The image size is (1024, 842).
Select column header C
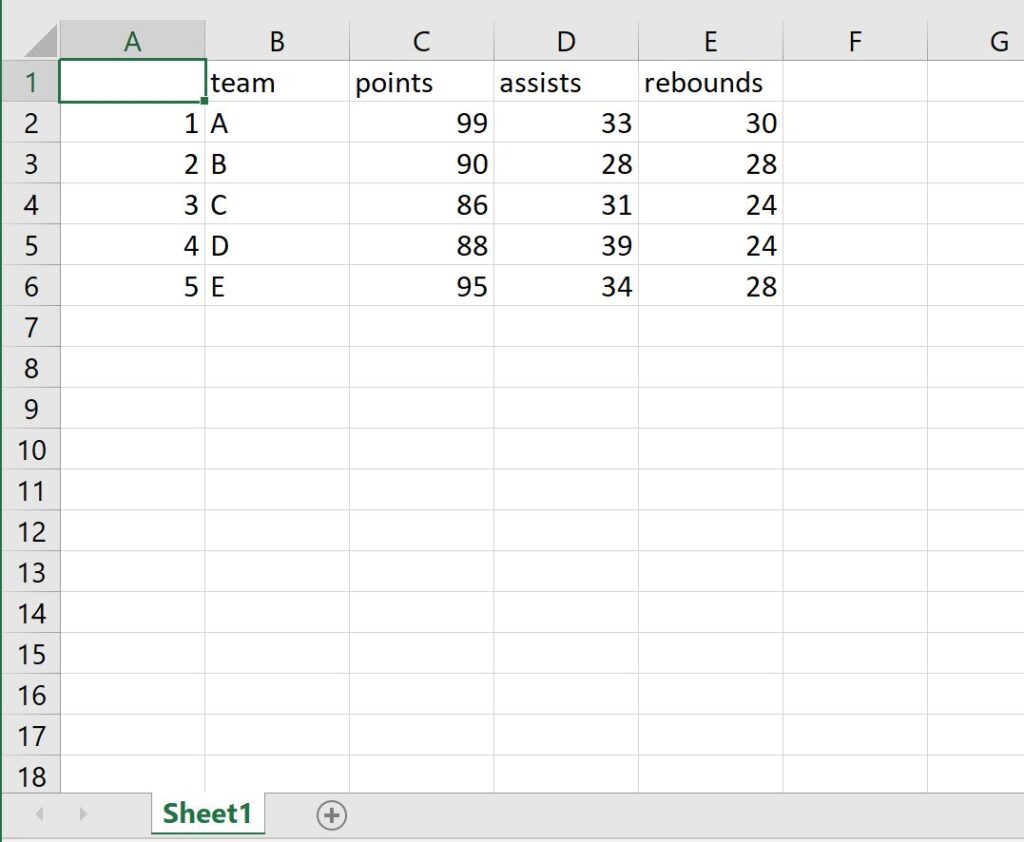[x=420, y=41]
